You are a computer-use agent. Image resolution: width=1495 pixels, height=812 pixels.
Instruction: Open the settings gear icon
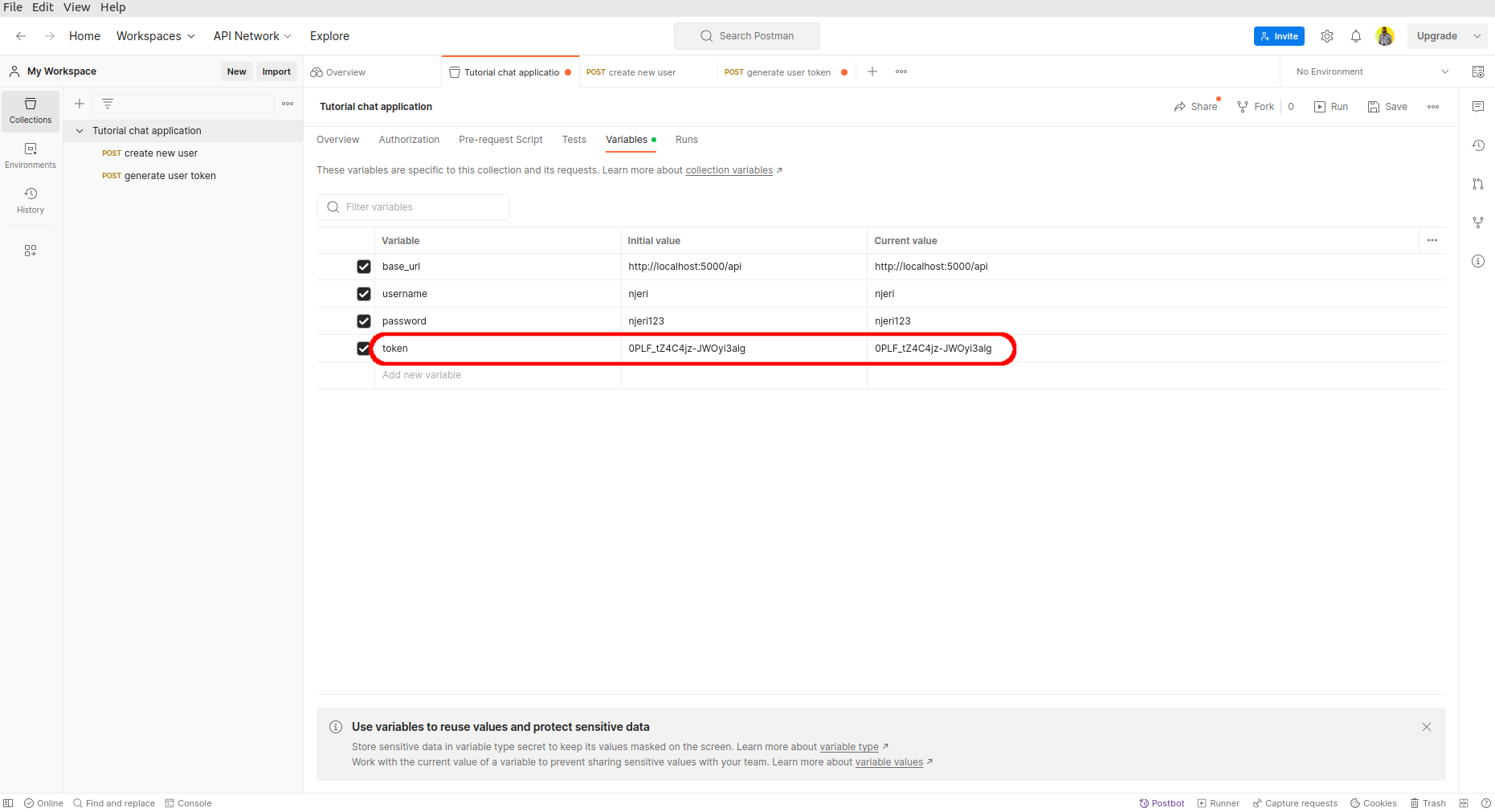[x=1327, y=36]
